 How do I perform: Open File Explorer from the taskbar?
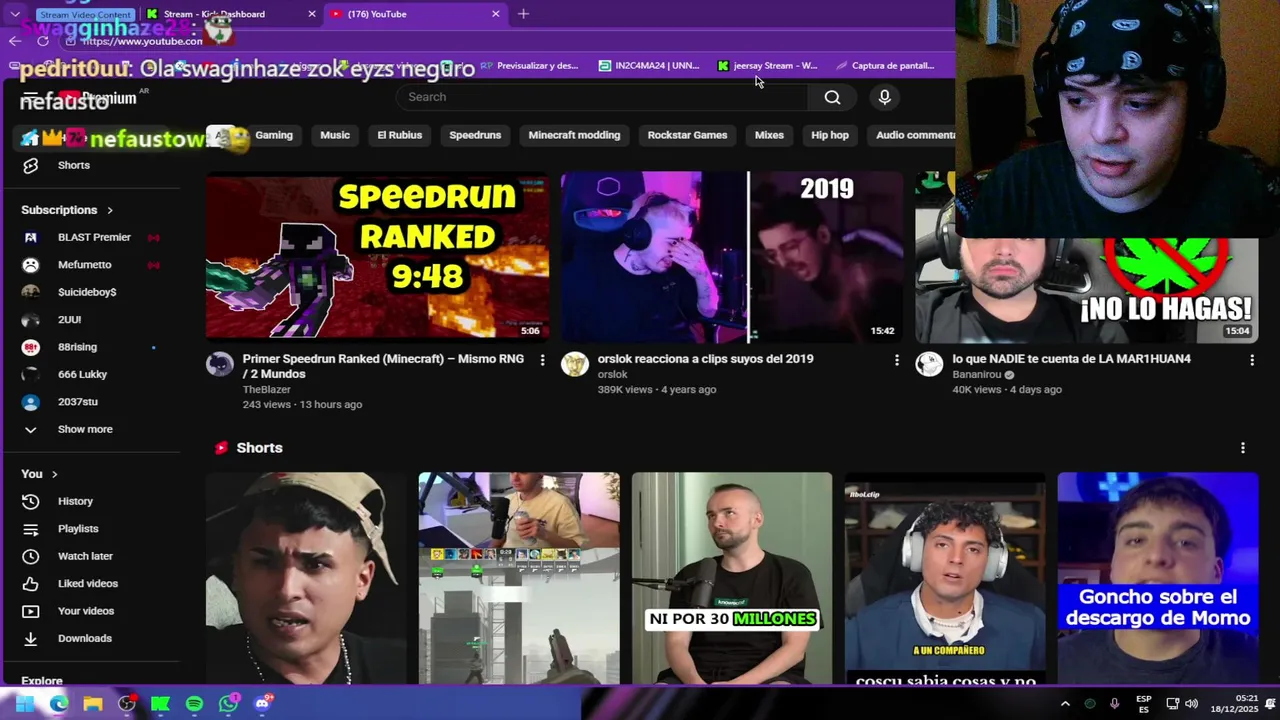(93, 704)
